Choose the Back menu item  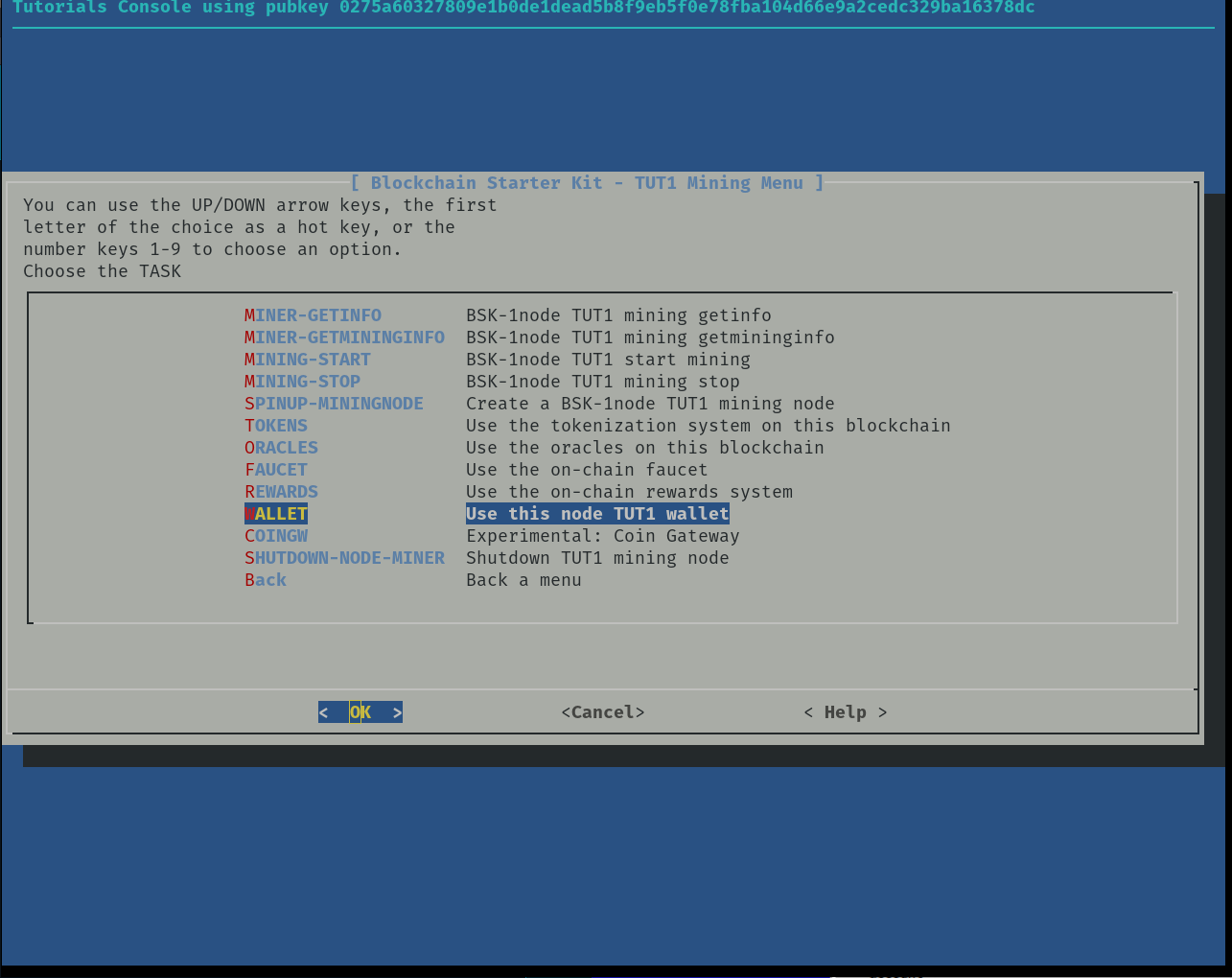pos(266,580)
